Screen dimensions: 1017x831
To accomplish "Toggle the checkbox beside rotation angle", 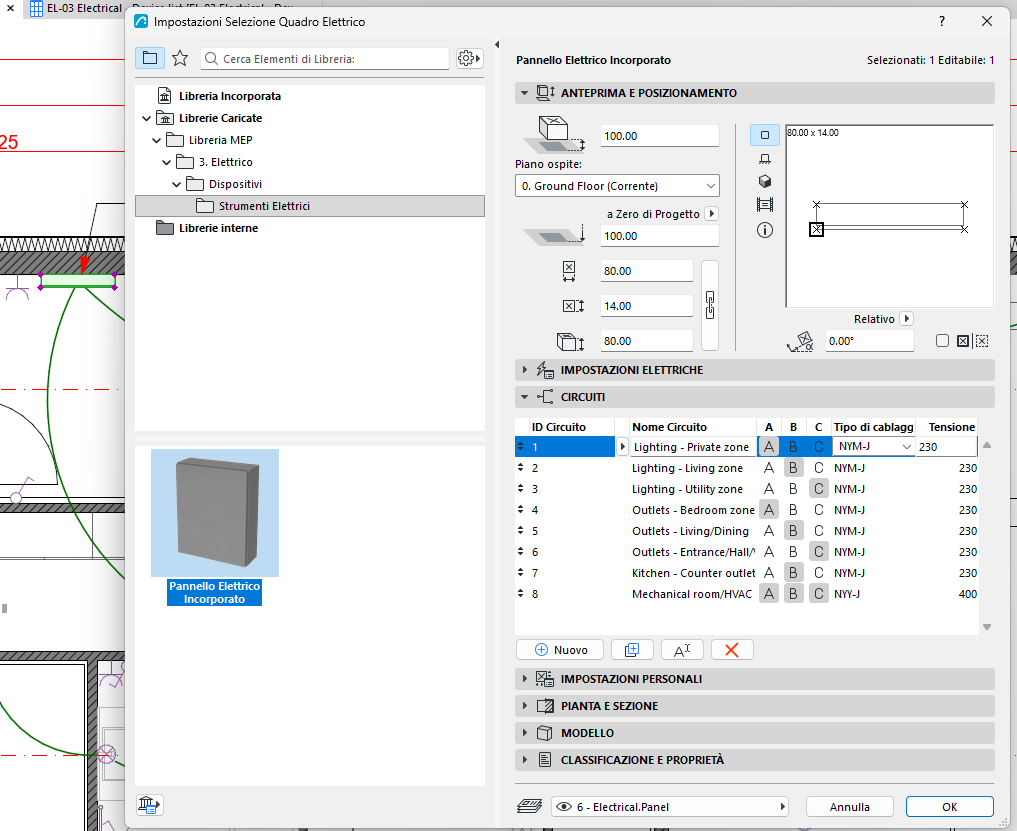I will [942, 341].
